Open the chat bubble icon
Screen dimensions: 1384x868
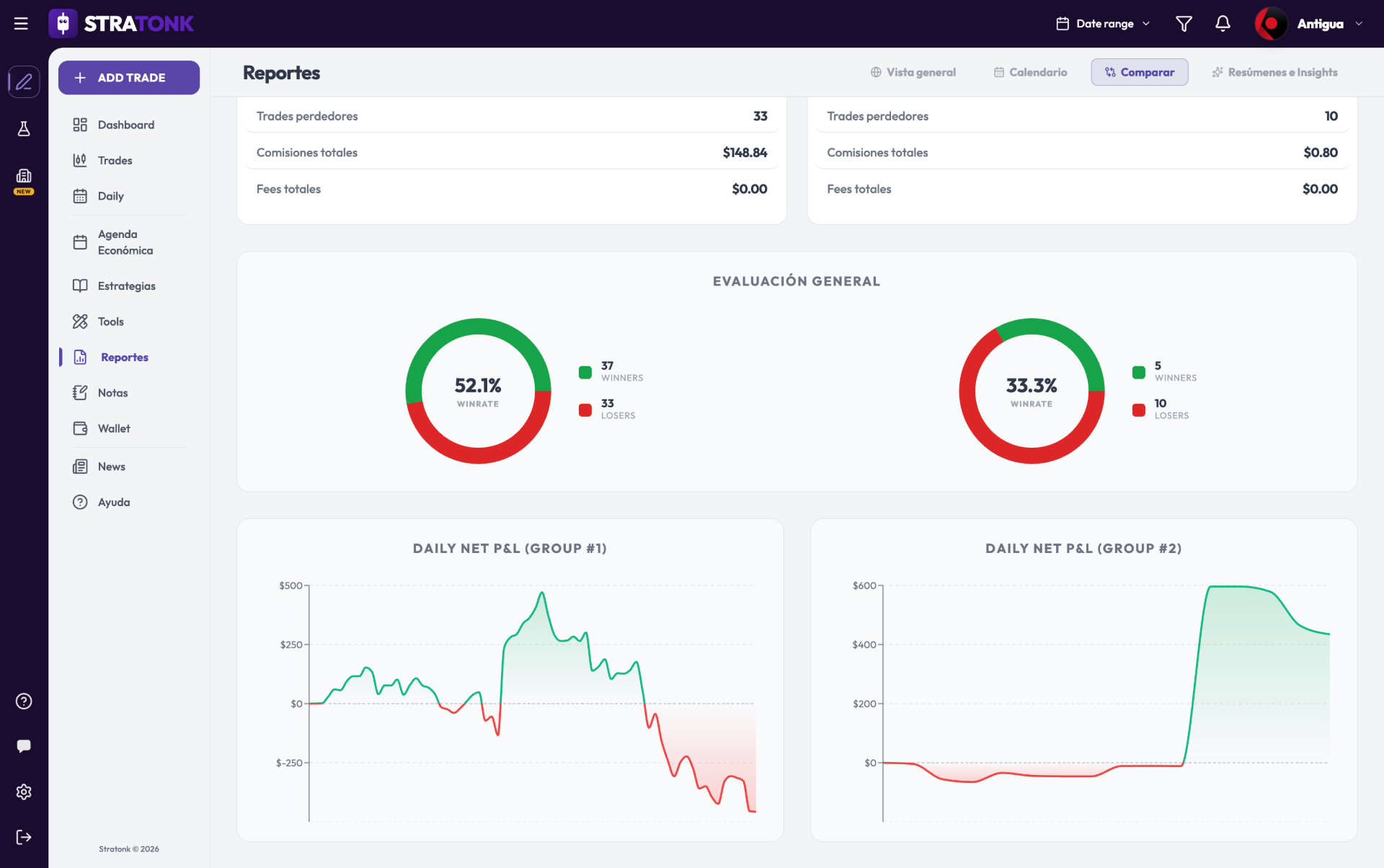point(24,746)
